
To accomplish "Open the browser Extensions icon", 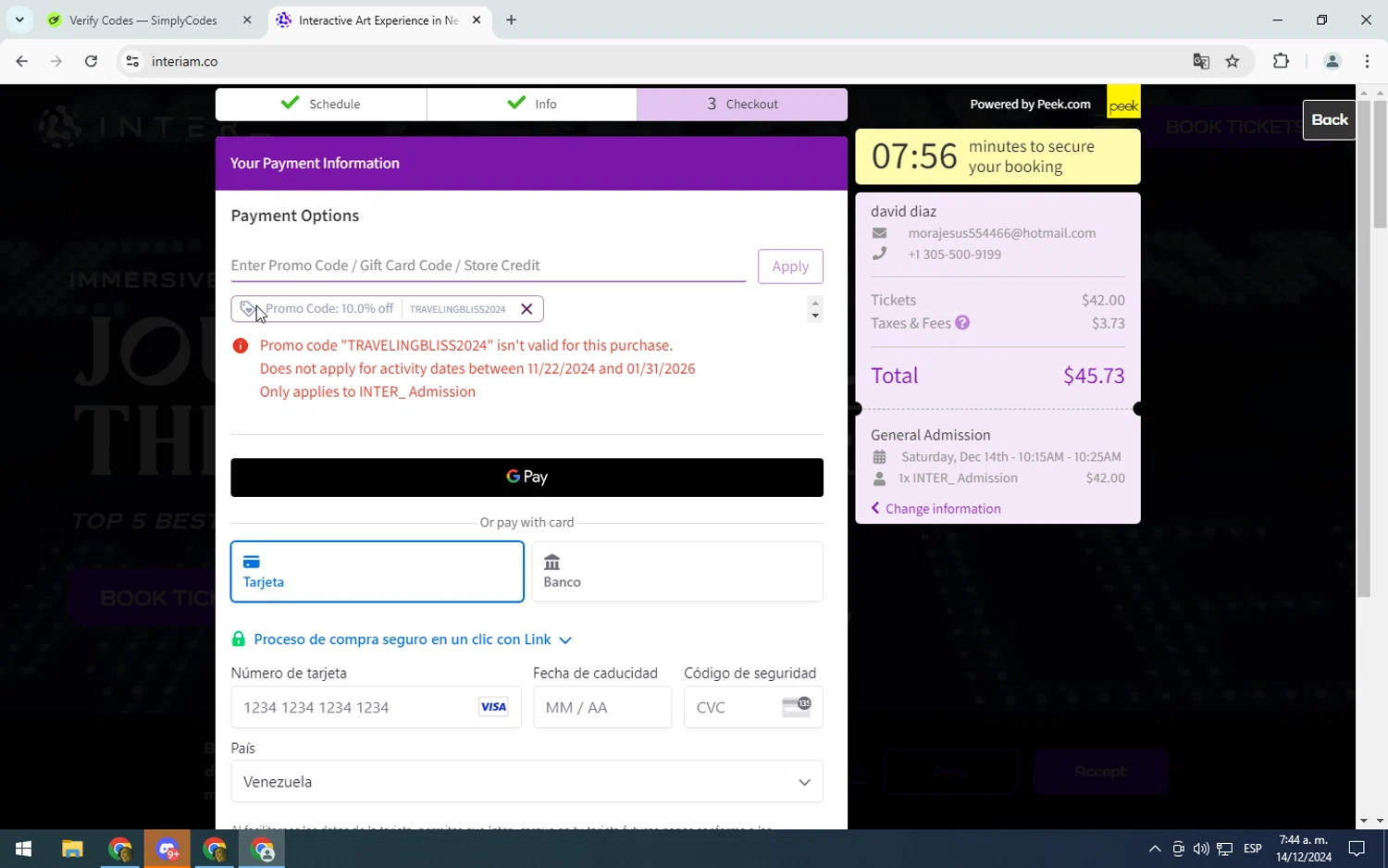I will (x=1281, y=61).
